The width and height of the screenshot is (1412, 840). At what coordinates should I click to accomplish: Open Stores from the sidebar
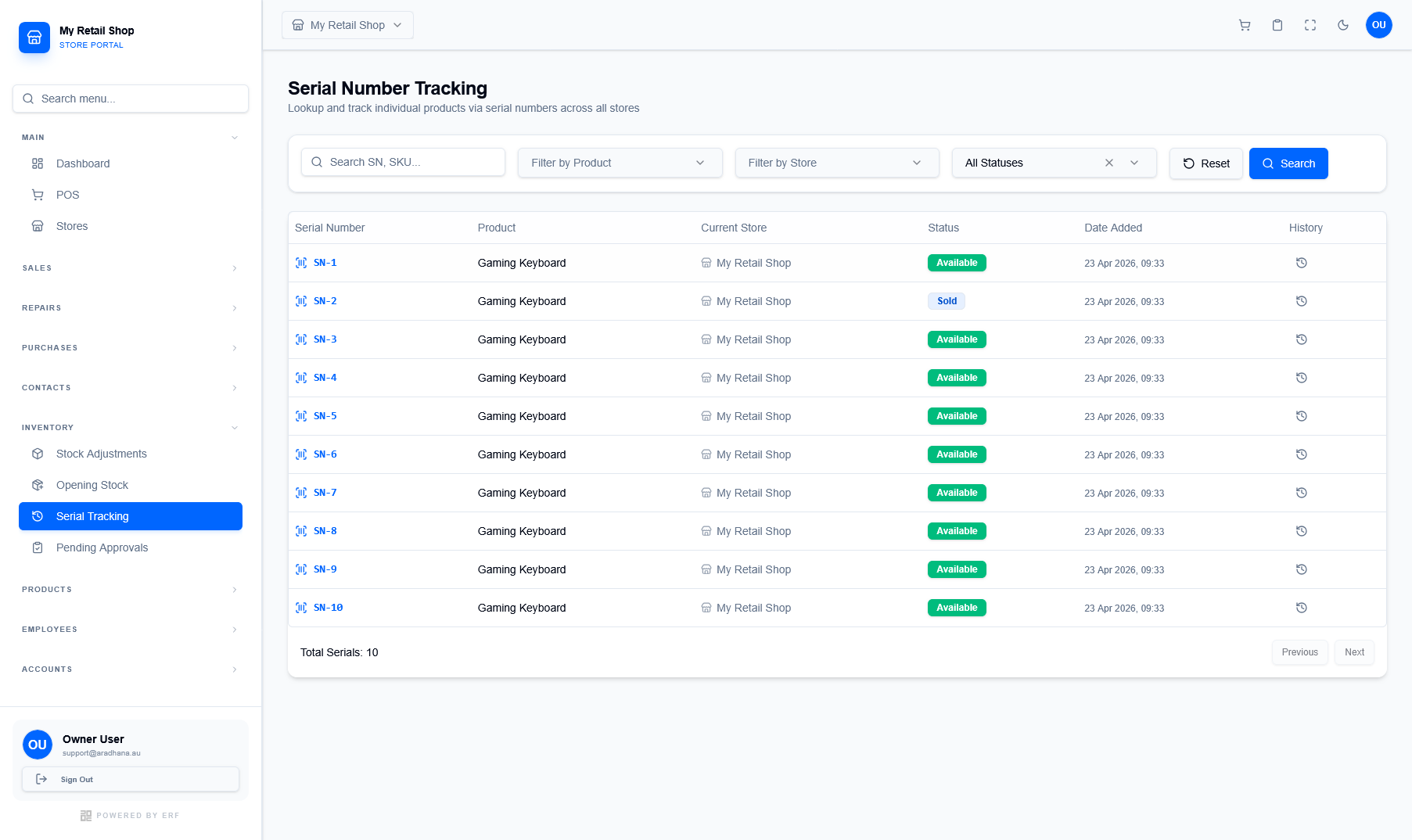(131, 226)
